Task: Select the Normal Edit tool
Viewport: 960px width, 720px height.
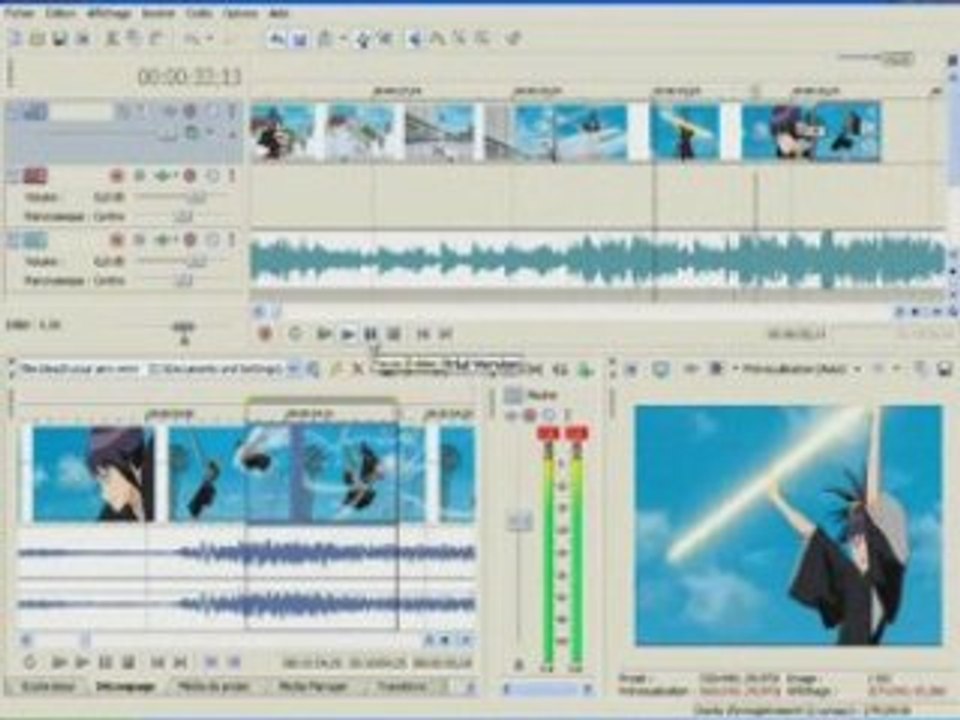Action: tap(415, 39)
